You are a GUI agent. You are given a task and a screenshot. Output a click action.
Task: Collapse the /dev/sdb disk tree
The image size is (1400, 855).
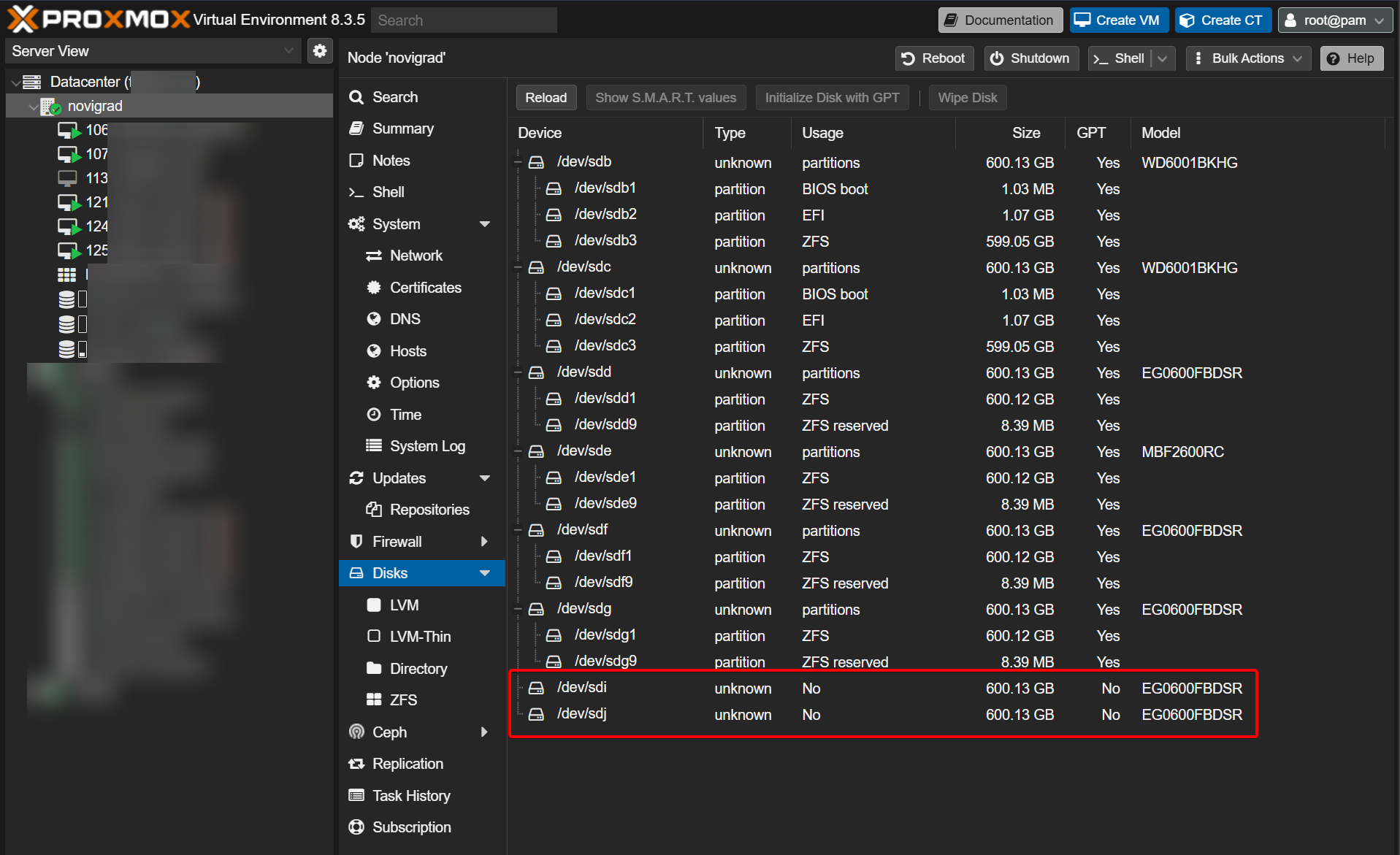(x=518, y=162)
